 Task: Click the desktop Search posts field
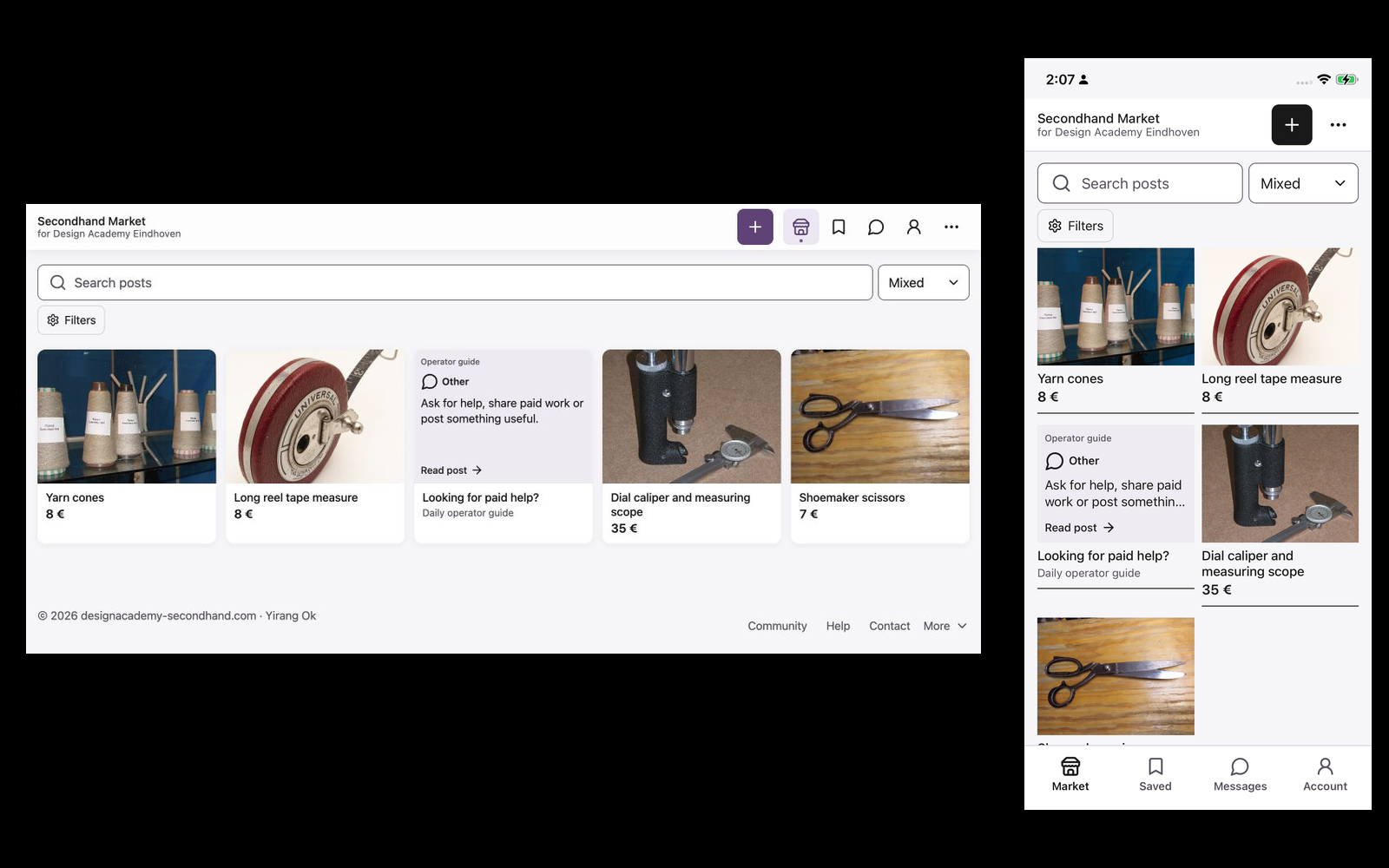point(455,283)
